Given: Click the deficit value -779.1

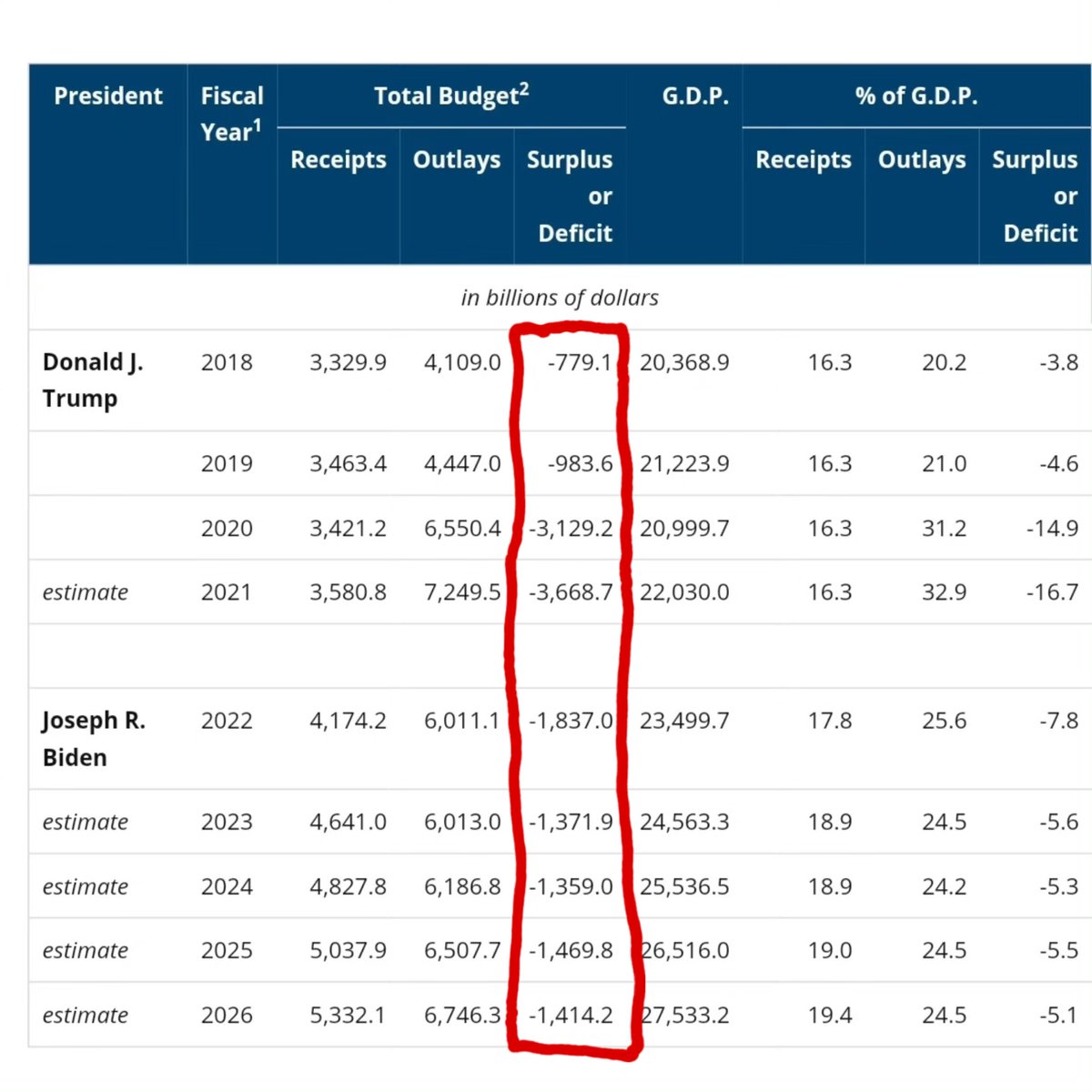Looking at the screenshot, I should coord(580,362).
